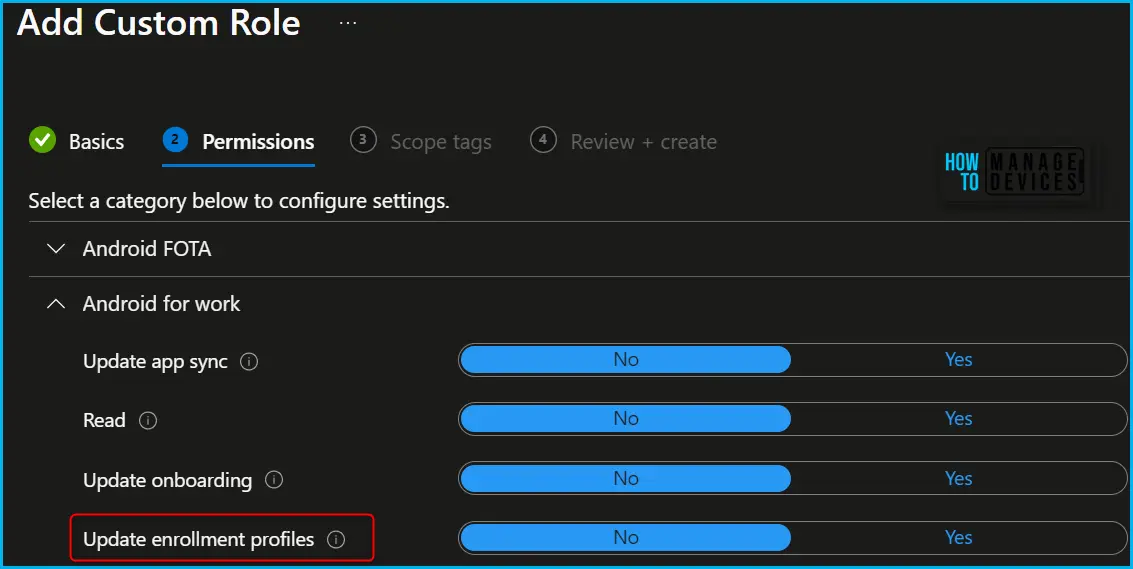Switch to the Basics tab
Screen dimensions: 1133x569
coord(96,142)
